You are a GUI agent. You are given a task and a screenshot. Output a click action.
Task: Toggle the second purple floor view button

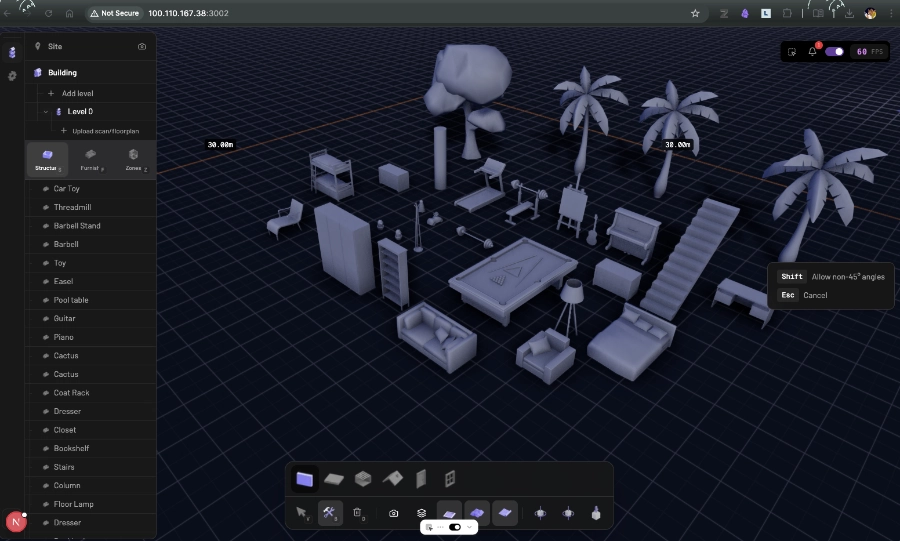477,513
